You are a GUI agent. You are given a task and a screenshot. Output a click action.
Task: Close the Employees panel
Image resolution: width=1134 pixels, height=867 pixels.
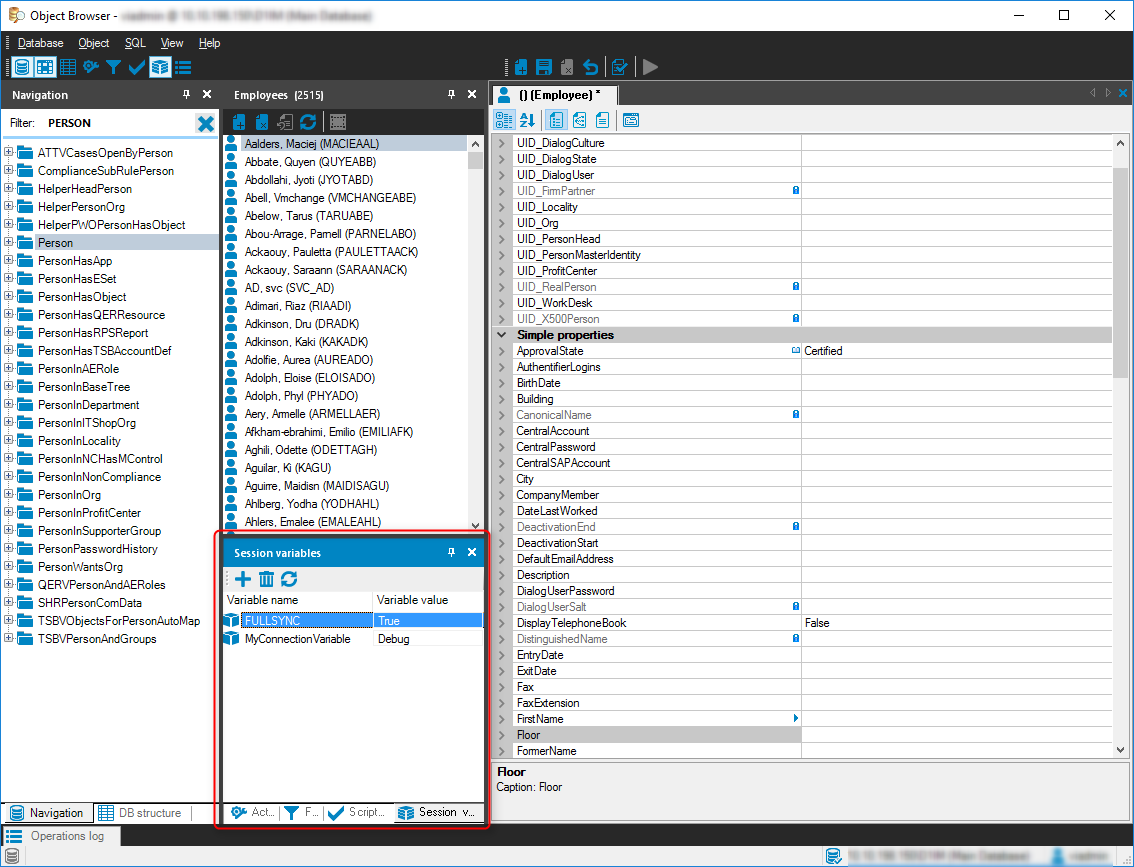point(472,95)
